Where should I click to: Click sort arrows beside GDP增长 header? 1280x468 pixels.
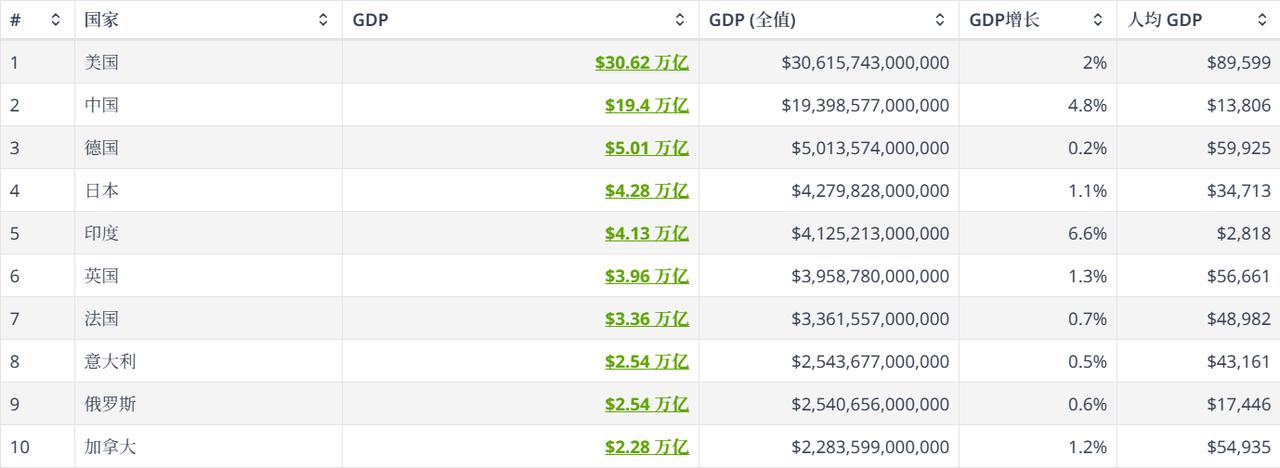[x=1098, y=19]
